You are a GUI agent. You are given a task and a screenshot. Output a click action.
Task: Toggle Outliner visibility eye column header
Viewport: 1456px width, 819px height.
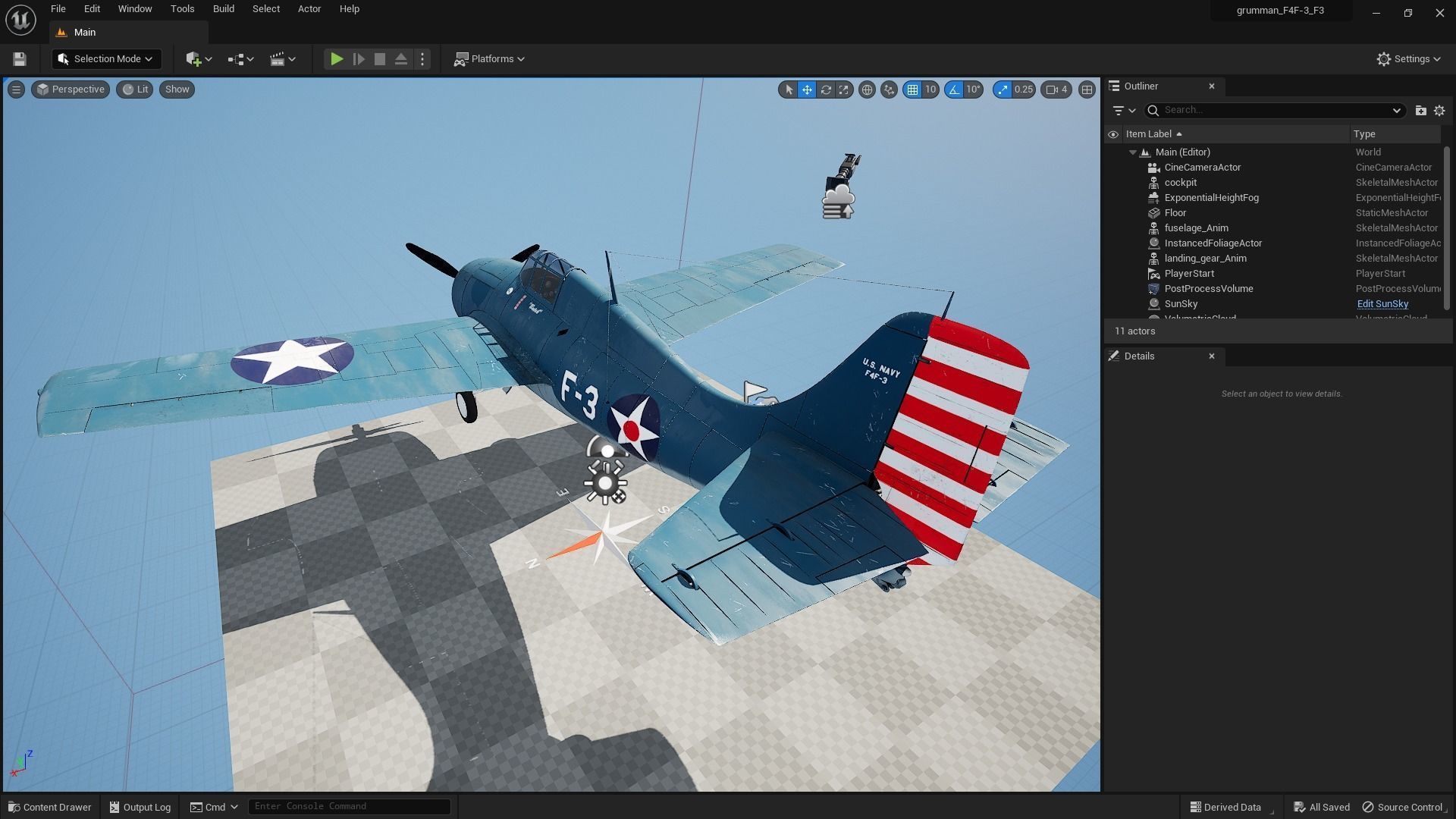click(1113, 134)
